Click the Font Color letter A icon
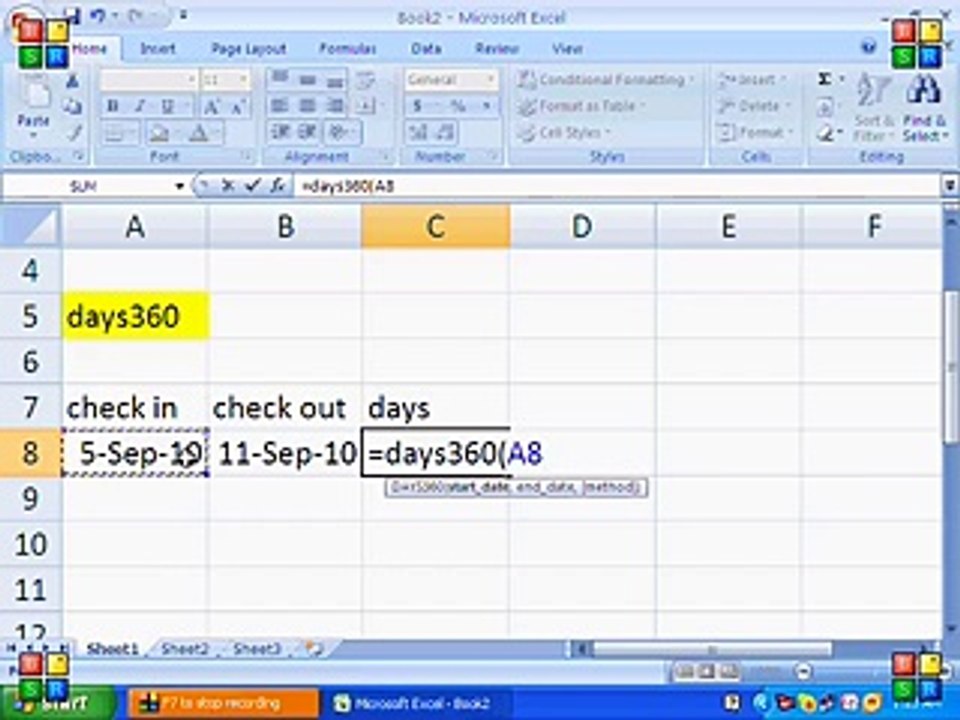The width and height of the screenshot is (960, 720). pyautogui.click(x=198, y=132)
